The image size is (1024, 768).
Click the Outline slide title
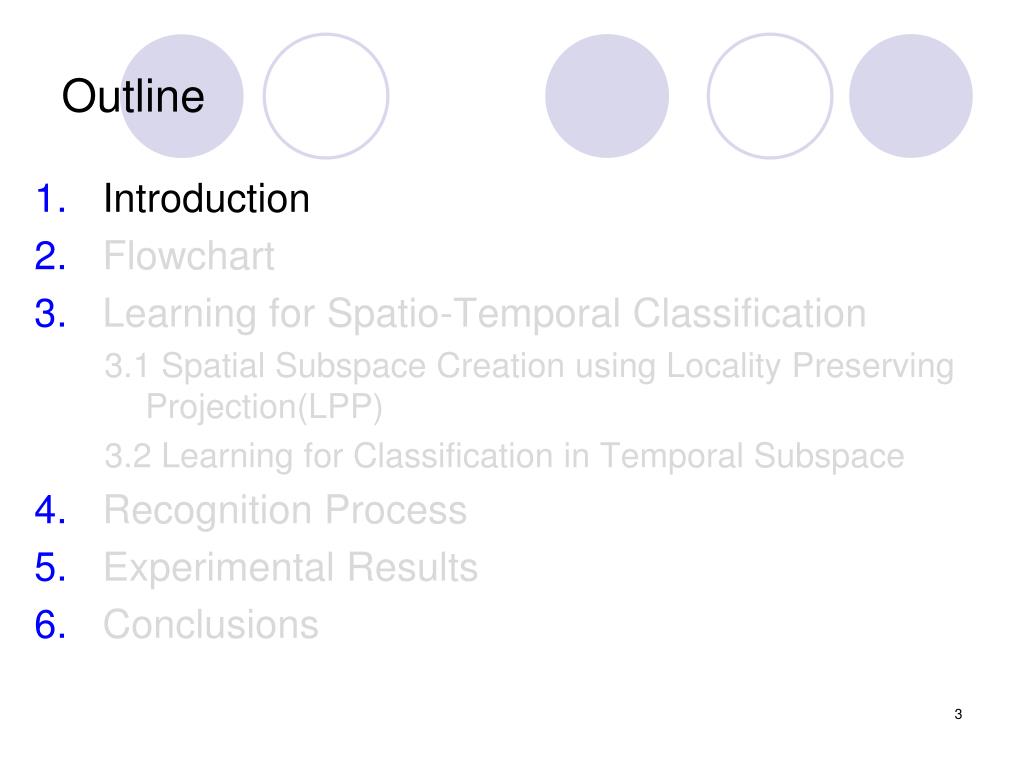click(x=133, y=96)
